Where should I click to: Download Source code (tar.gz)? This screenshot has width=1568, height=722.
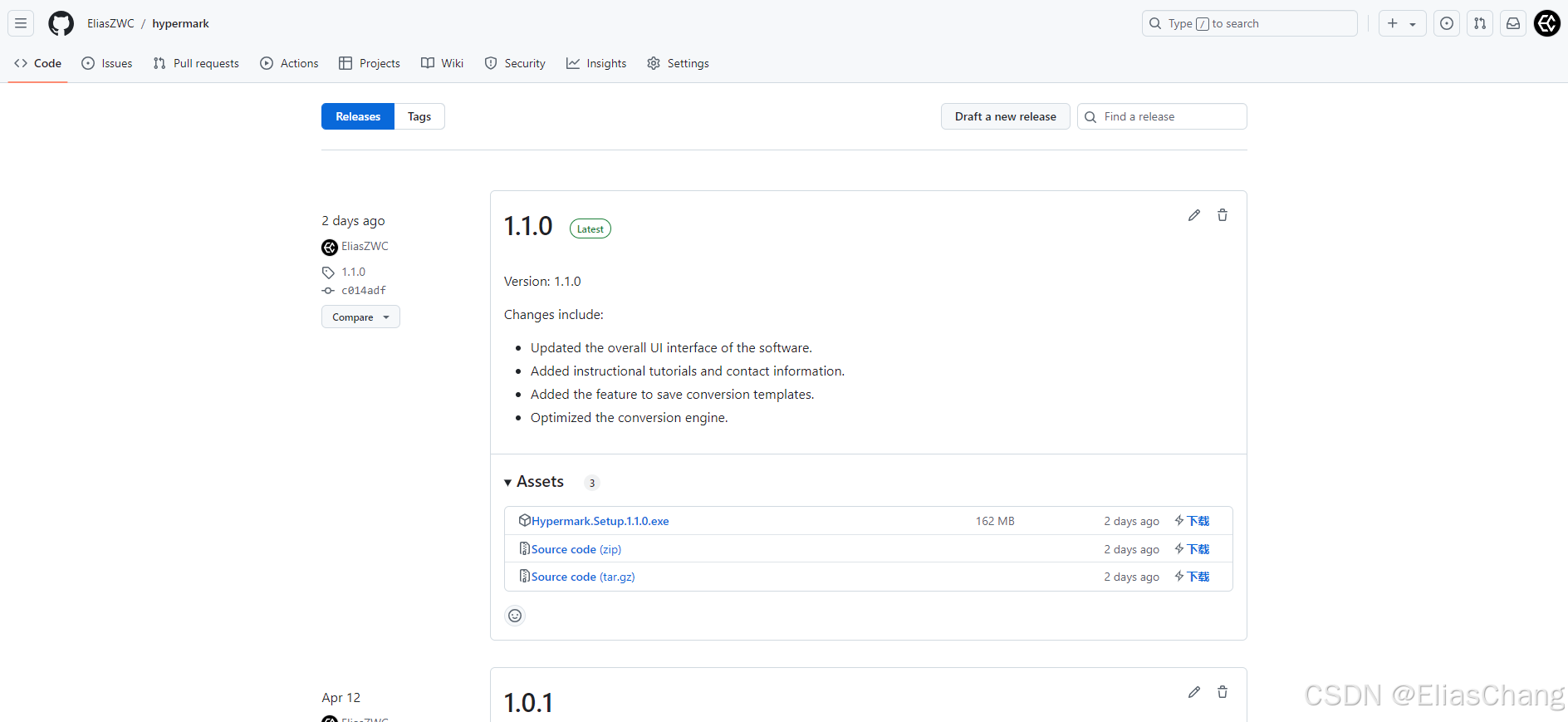[x=583, y=577]
